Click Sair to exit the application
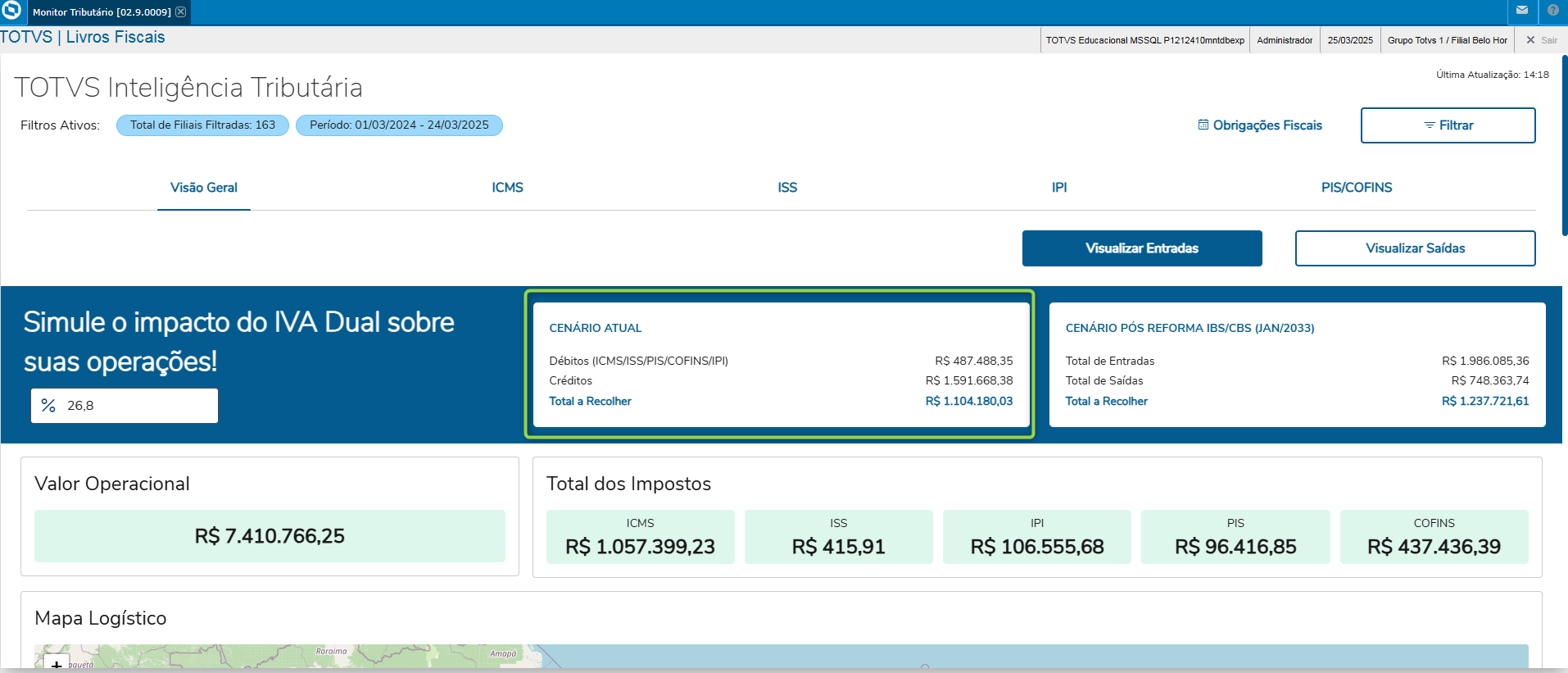The width and height of the screenshot is (1568, 673). 1542,40
